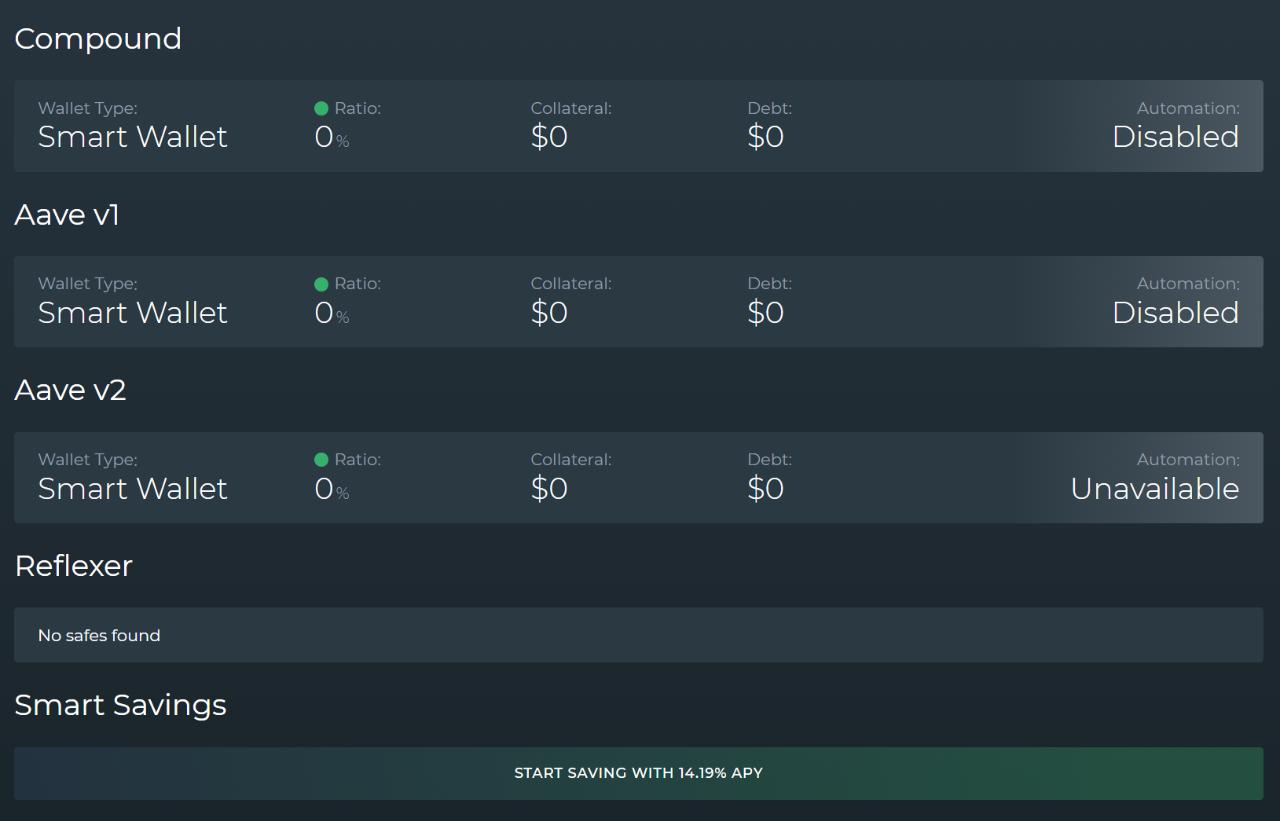This screenshot has height=821, width=1280.
Task: Click Start Saving with 14.19% APY button
Action: [638, 773]
